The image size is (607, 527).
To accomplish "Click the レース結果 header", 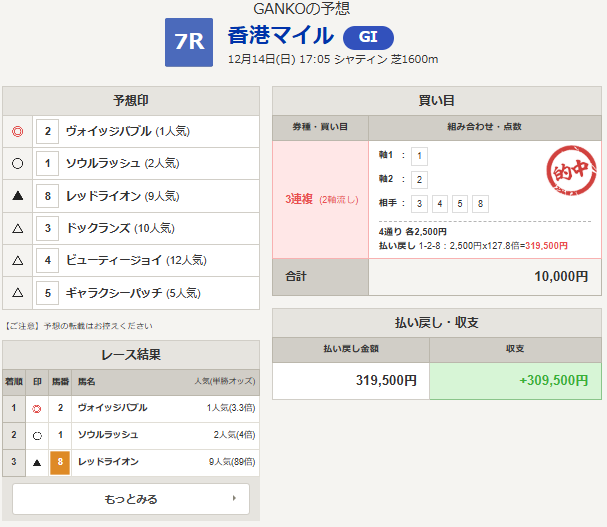I will pos(131,355).
